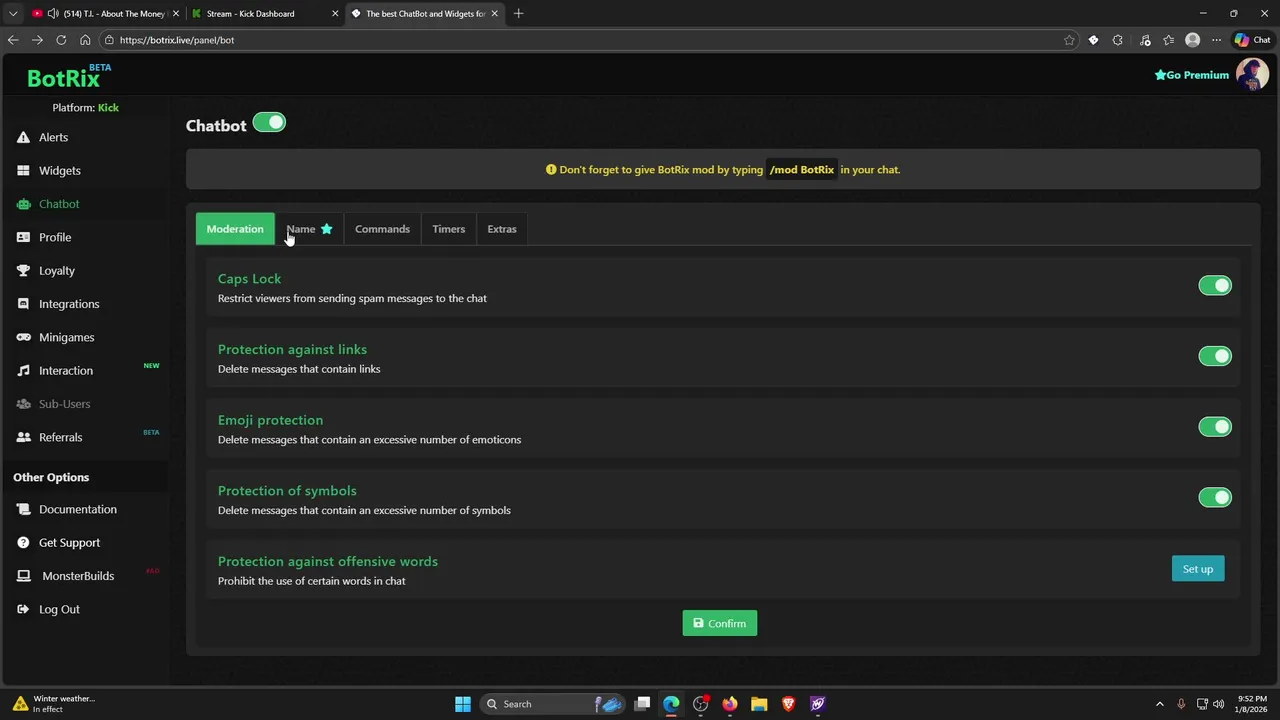Image resolution: width=1280 pixels, height=720 pixels.
Task: Confirm the moderation settings
Action: [x=720, y=623]
